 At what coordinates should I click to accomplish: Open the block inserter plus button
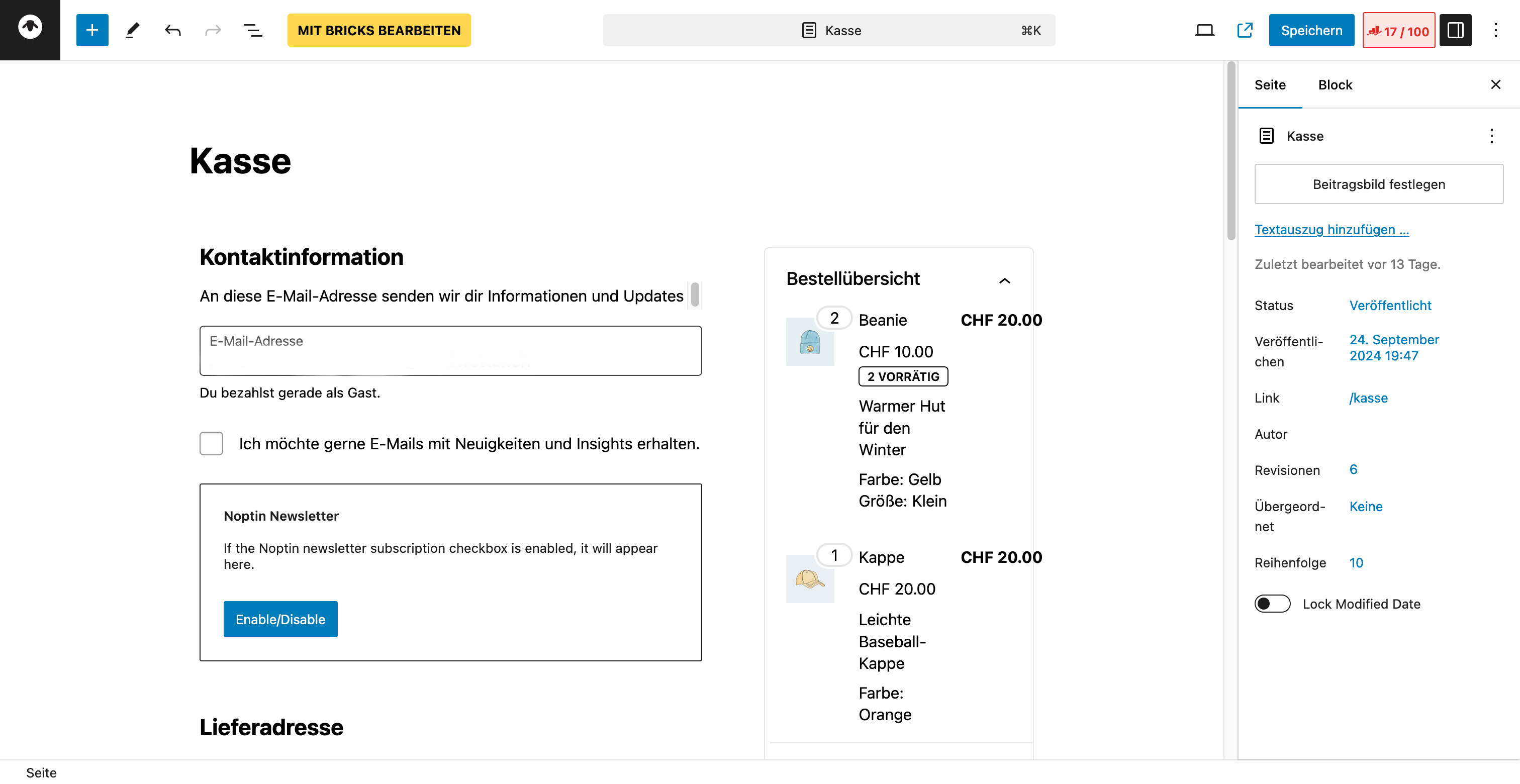click(x=92, y=30)
